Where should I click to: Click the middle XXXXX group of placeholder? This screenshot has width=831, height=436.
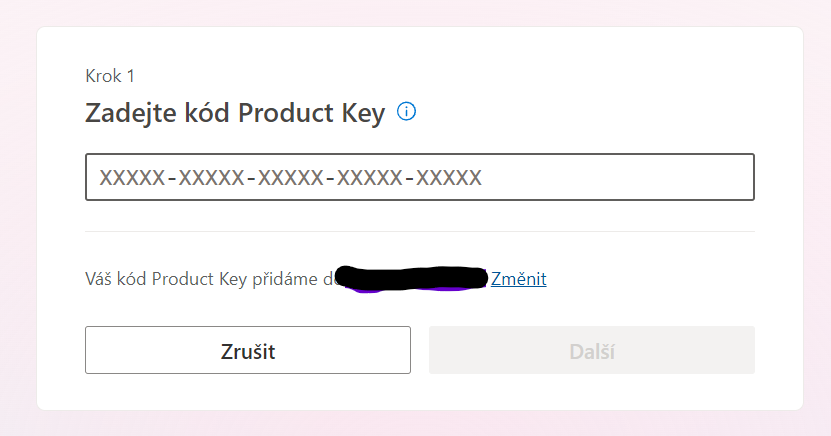pyautogui.click(x=290, y=178)
